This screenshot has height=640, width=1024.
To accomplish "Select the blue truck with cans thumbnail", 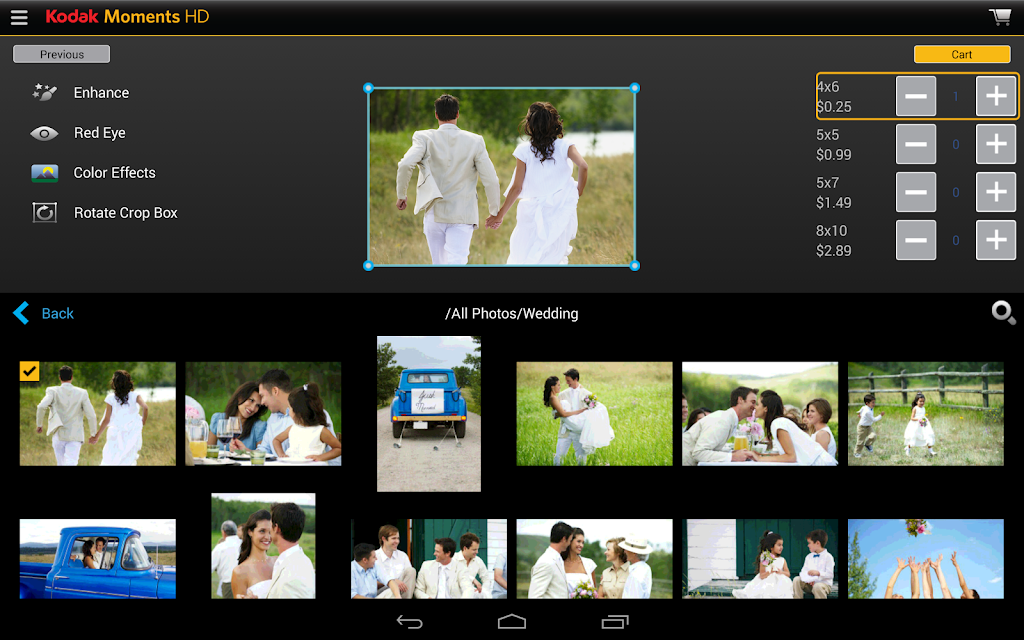I will 428,413.
